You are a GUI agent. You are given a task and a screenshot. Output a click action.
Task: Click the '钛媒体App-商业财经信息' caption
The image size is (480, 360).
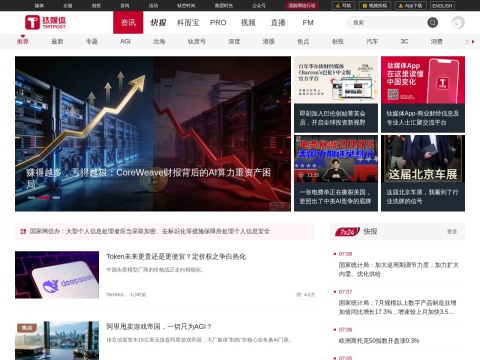tap(423, 118)
